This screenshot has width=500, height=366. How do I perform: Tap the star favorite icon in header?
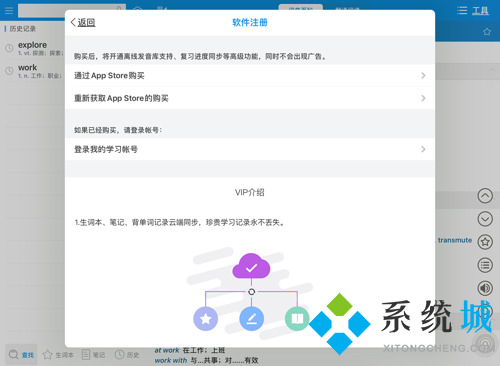click(x=487, y=32)
